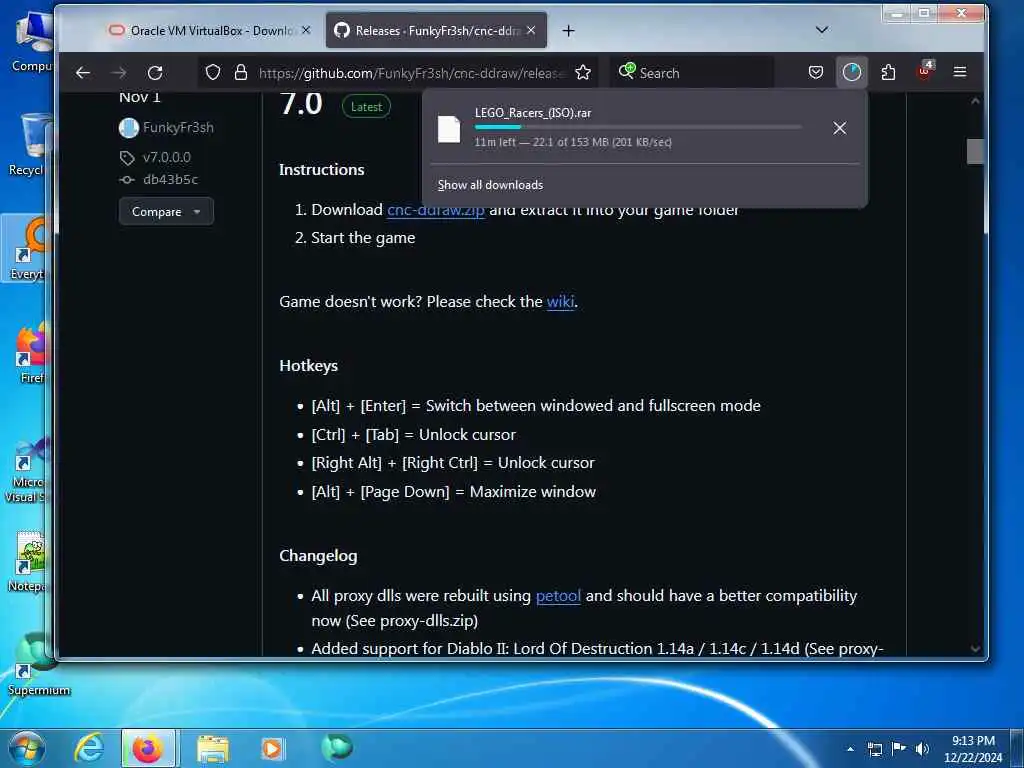Click '[Alt] + [Page Down] = Maximize window' line

pos(454,492)
